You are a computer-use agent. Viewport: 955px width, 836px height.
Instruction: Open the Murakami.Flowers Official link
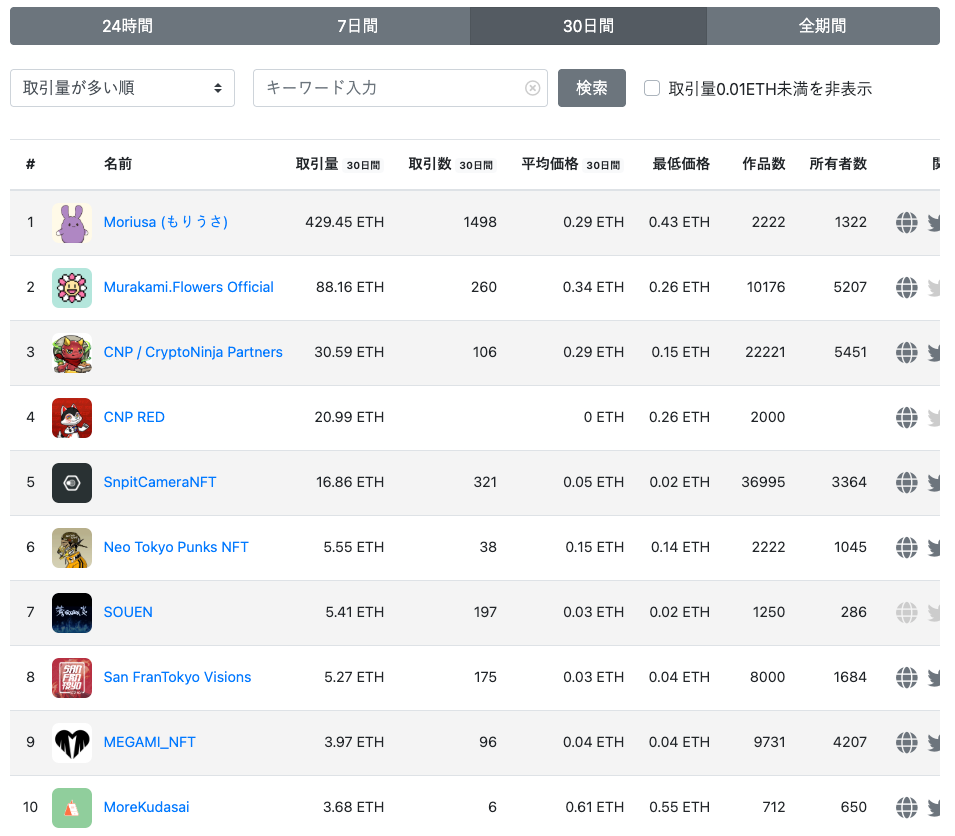[x=189, y=287]
